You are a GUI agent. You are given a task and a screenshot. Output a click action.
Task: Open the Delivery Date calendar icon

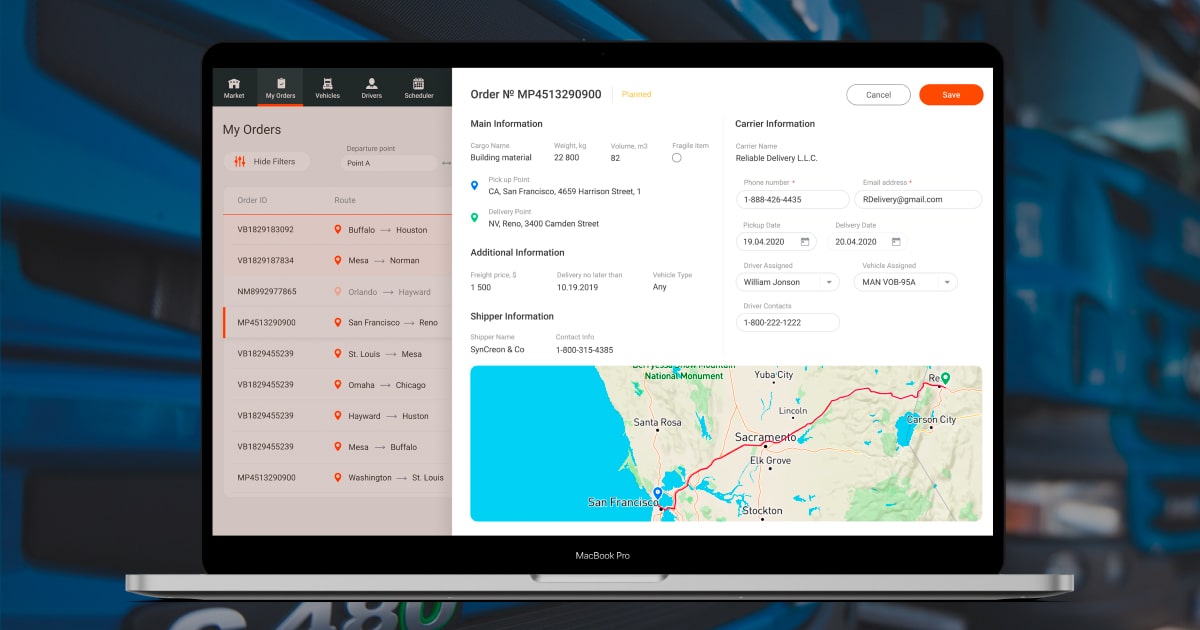click(x=896, y=241)
